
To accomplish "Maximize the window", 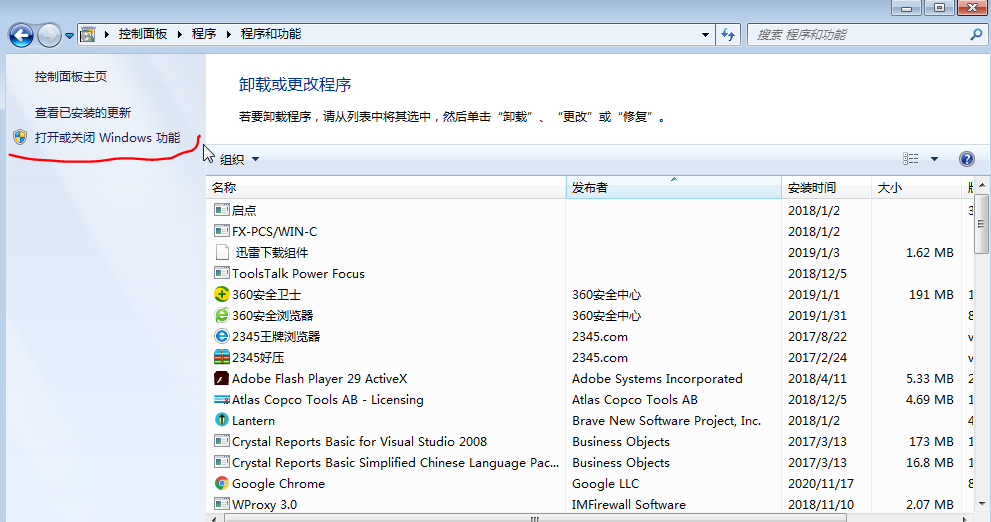I will [939, 8].
